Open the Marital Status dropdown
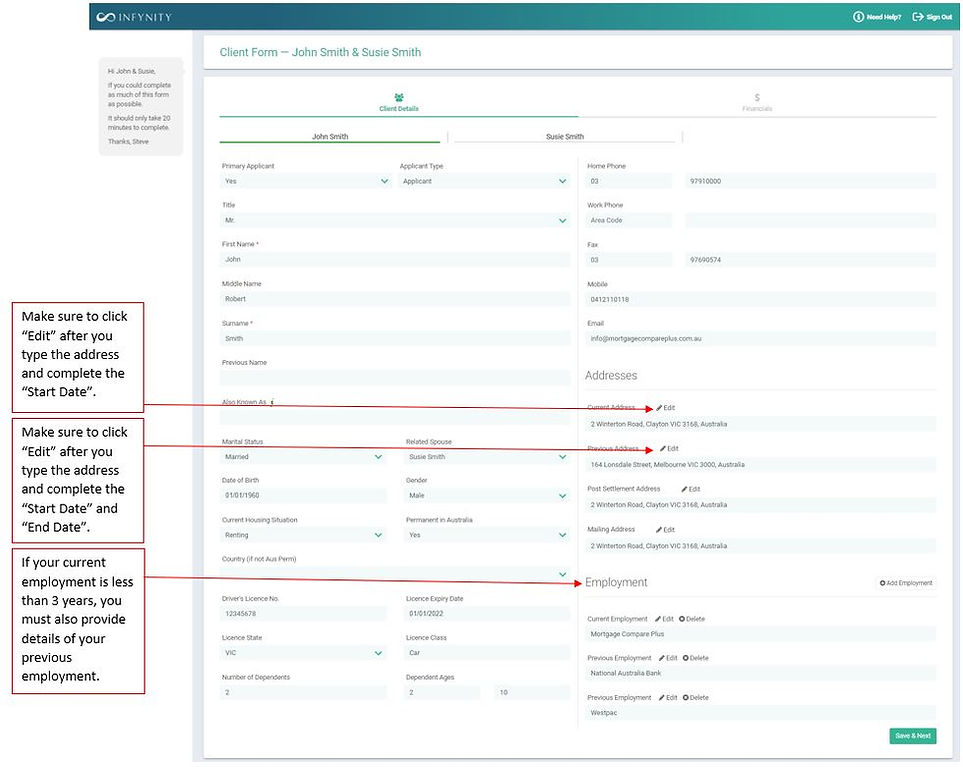The width and height of the screenshot is (963, 767). click(380, 457)
